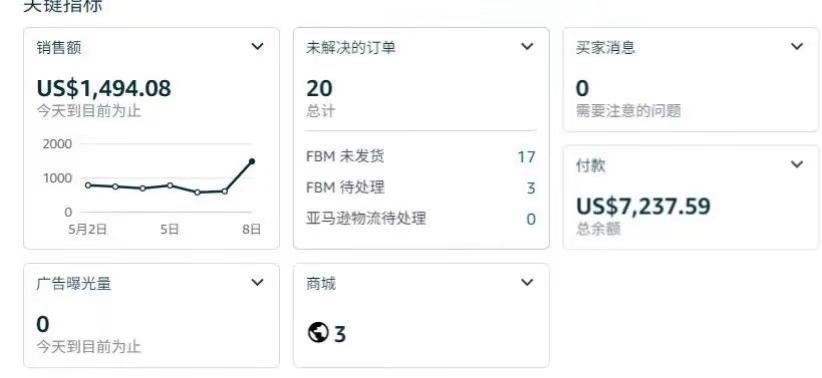Expand the 买家消息 card chevron
This screenshot has width=822, height=378.
coord(797,47)
